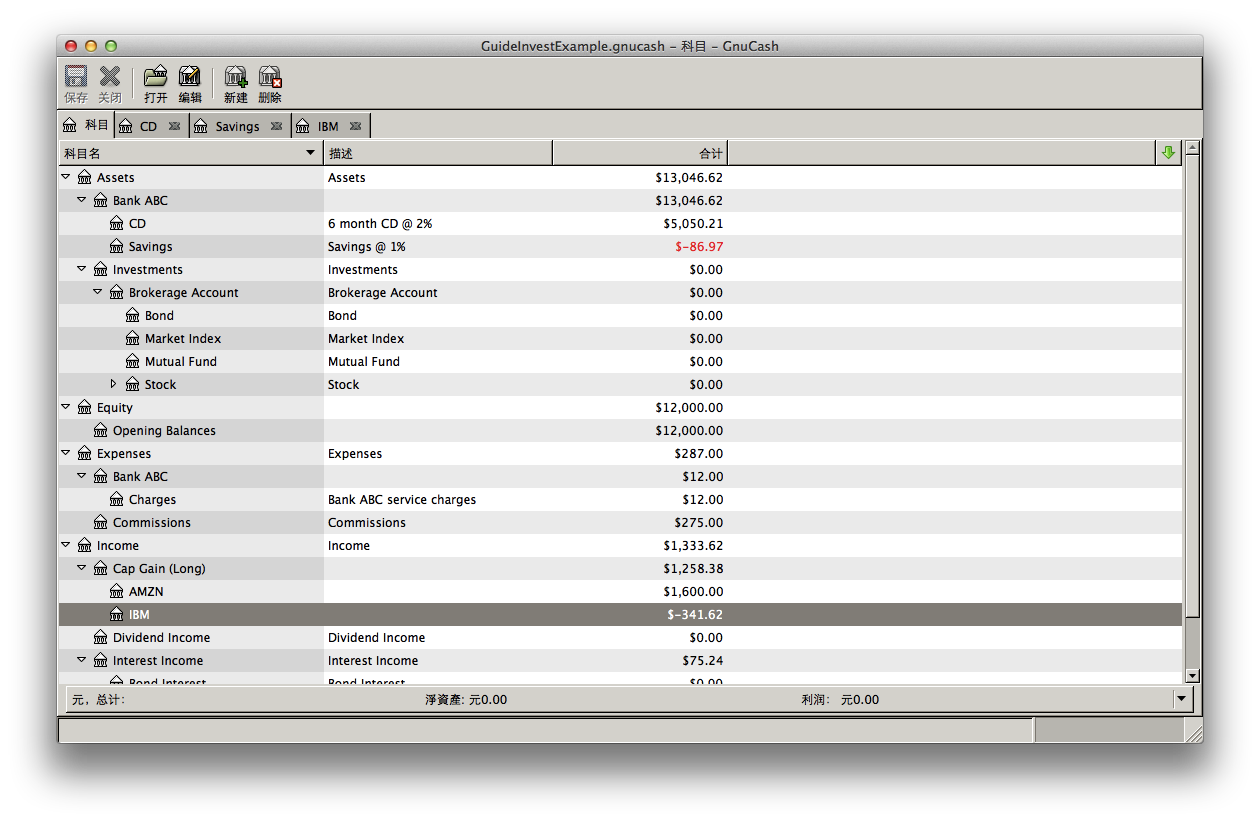This screenshot has width=1260, height=822.
Task: Expand the Stock account row
Action: coord(113,384)
